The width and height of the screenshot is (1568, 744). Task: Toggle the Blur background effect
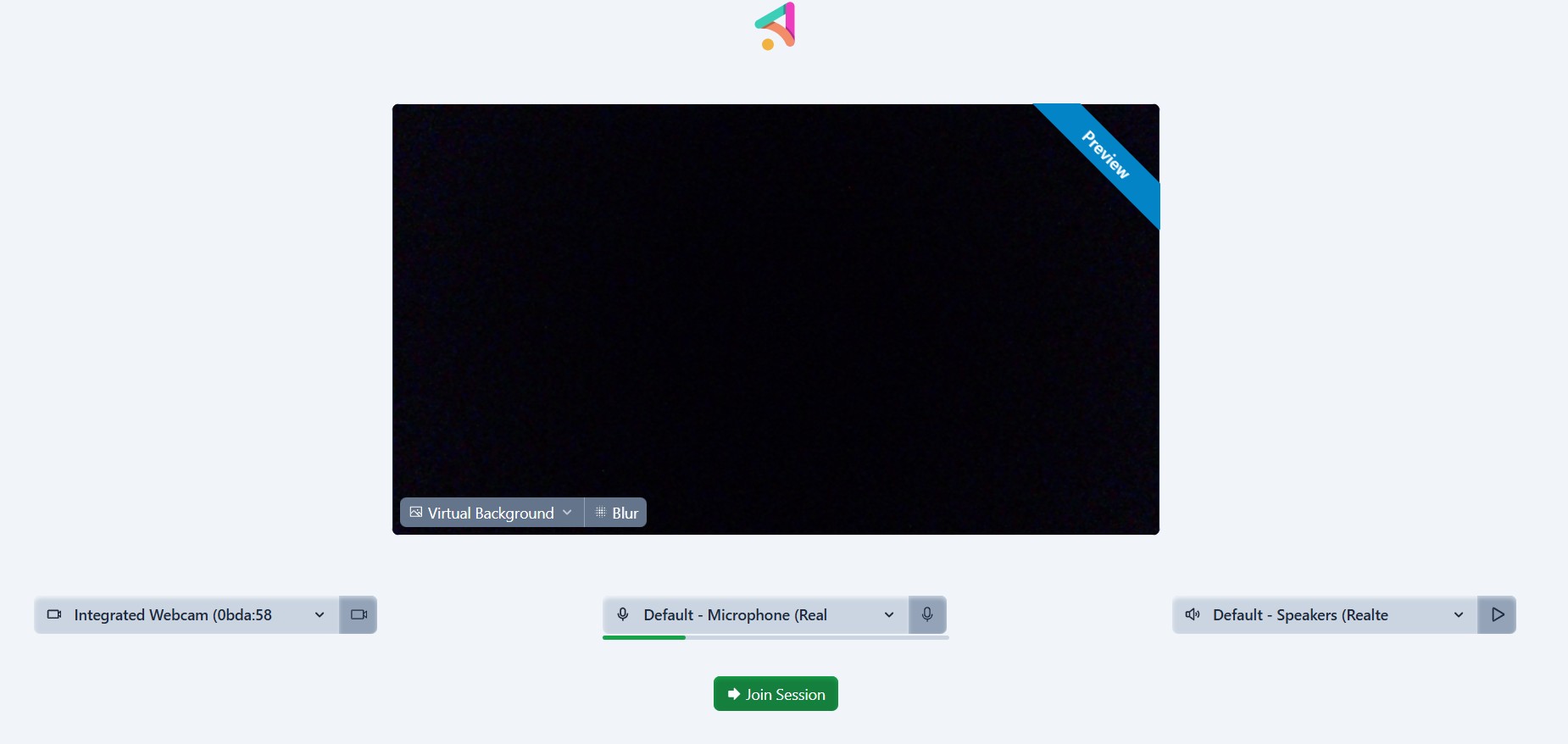[x=616, y=513]
